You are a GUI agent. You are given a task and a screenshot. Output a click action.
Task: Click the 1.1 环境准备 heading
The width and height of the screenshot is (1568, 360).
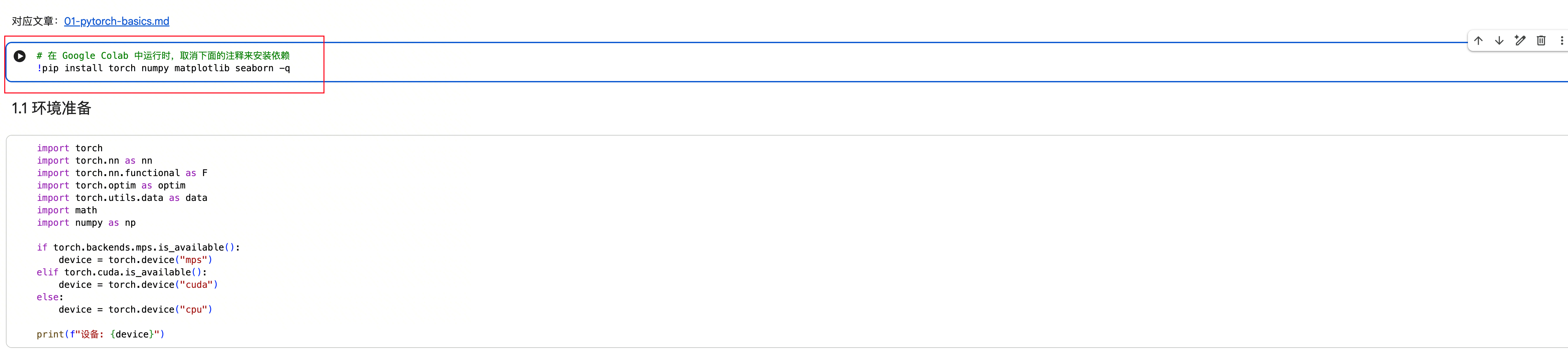[x=52, y=108]
